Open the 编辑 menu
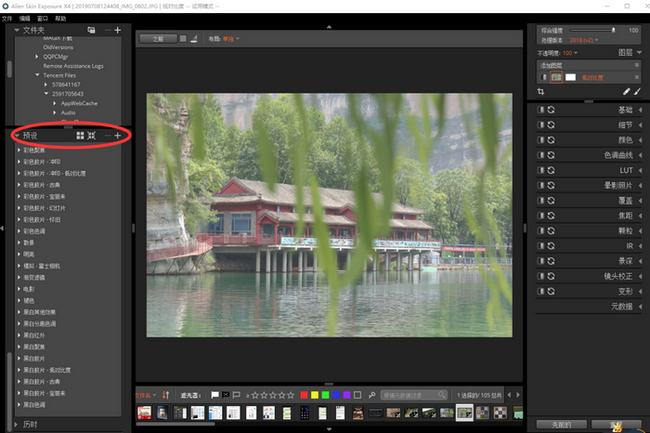The height and width of the screenshot is (433, 650). point(24,18)
